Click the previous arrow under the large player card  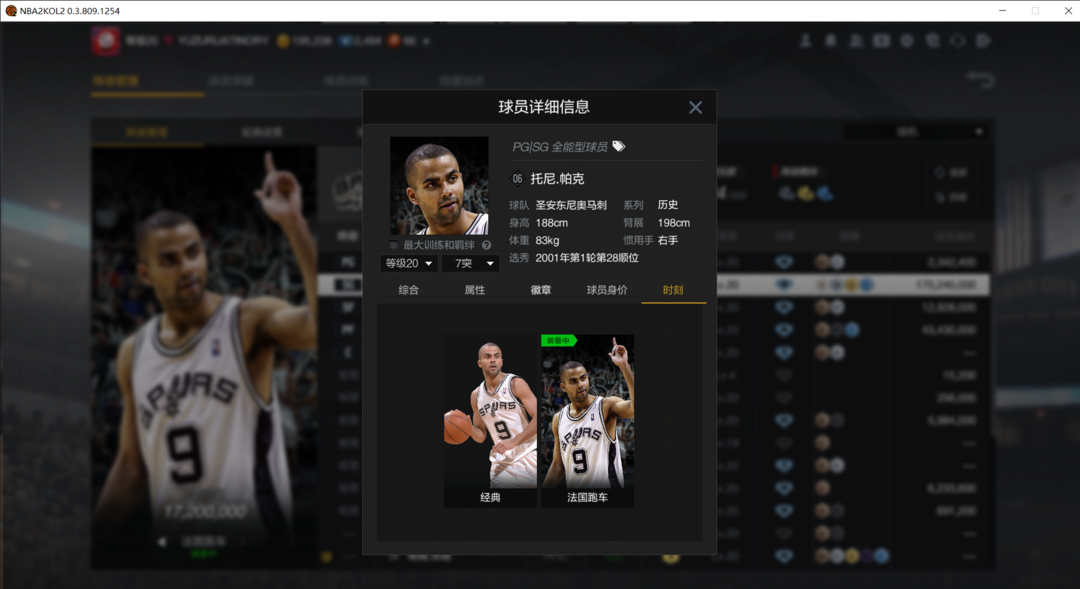(162, 542)
